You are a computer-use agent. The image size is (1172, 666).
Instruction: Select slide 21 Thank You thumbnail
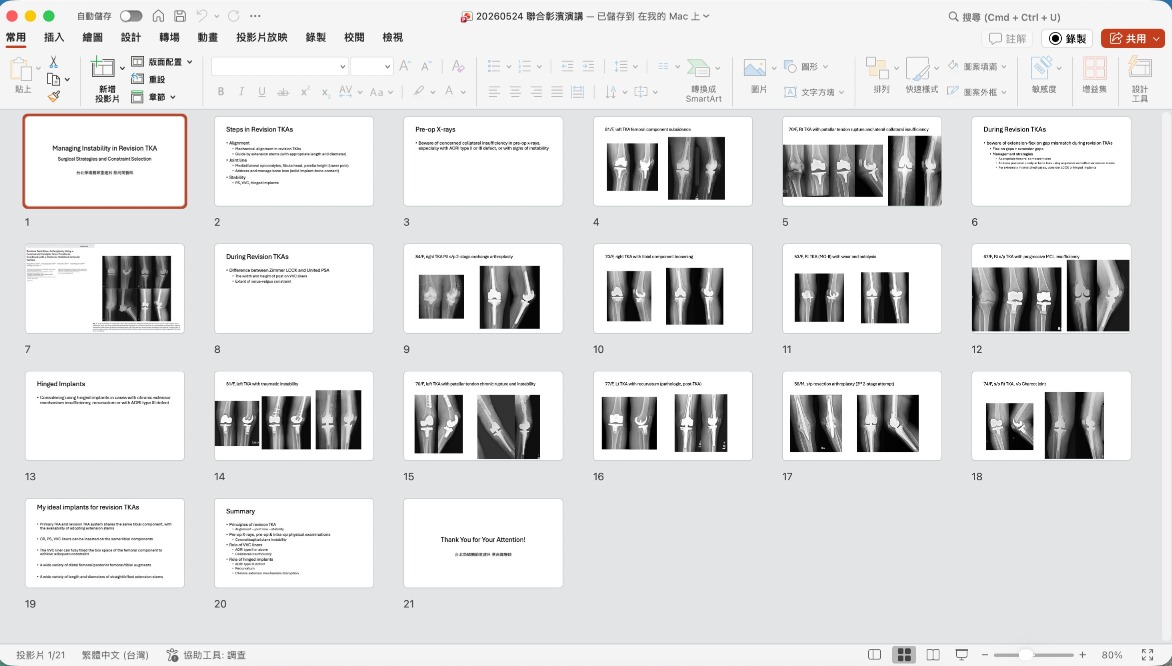tap(483, 543)
